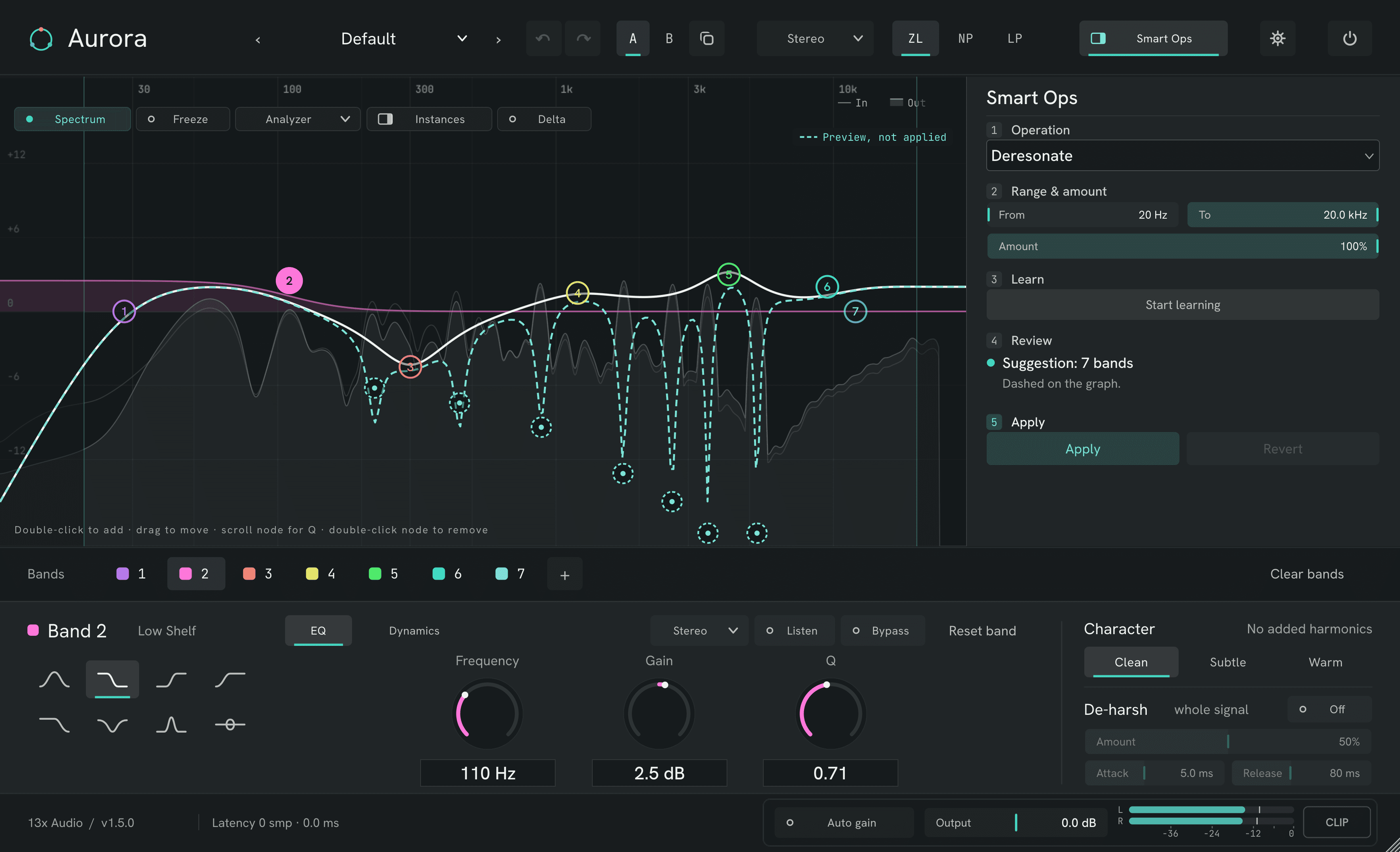Switch to LP phase mode

[1015, 38]
